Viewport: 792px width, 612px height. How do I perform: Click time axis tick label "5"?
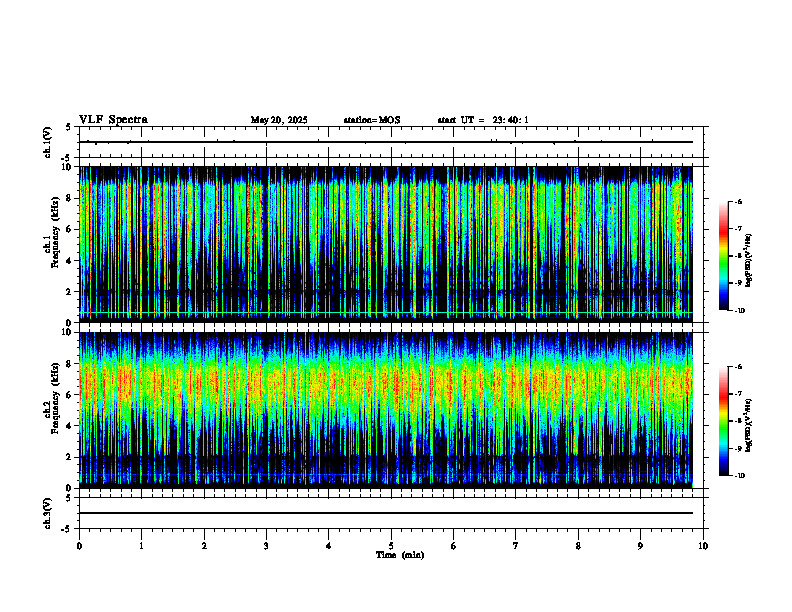click(x=391, y=546)
